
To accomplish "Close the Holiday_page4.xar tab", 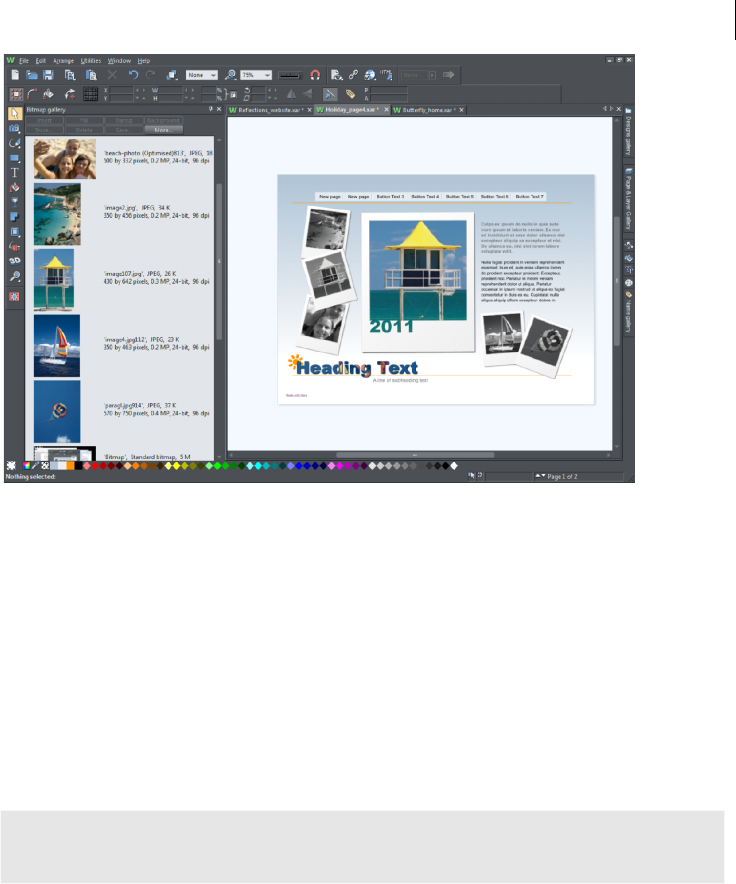I will [386, 110].
